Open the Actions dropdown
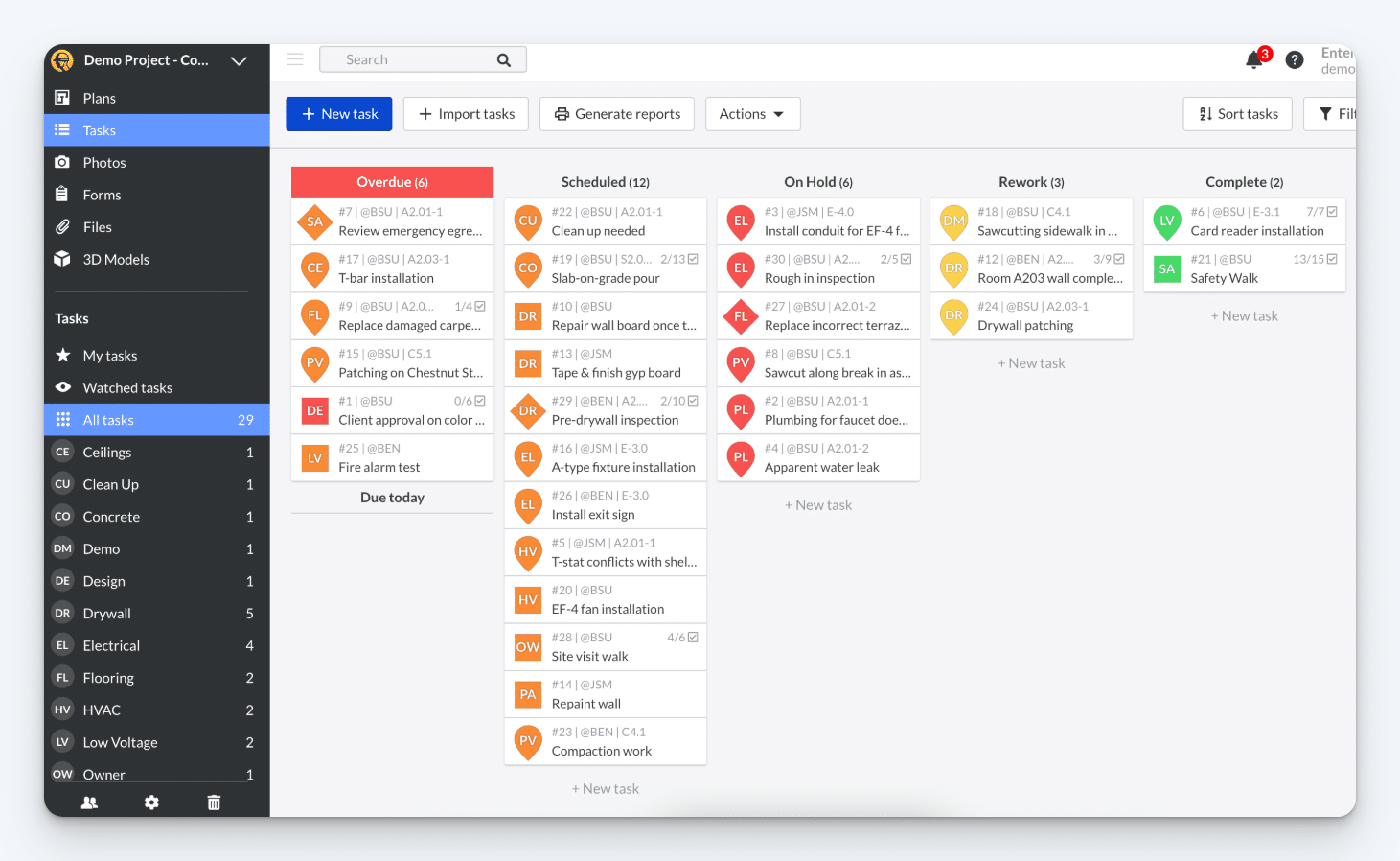This screenshot has height=861, width=1400. pyautogui.click(x=752, y=113)
